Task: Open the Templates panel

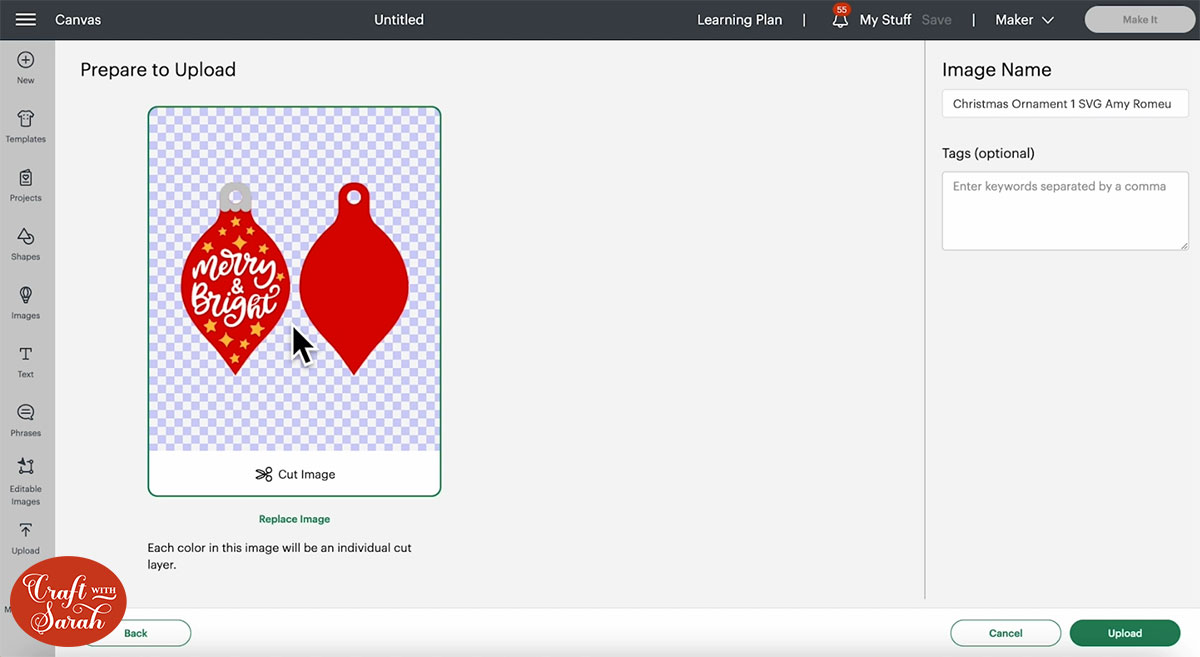Action: point(26,127)
